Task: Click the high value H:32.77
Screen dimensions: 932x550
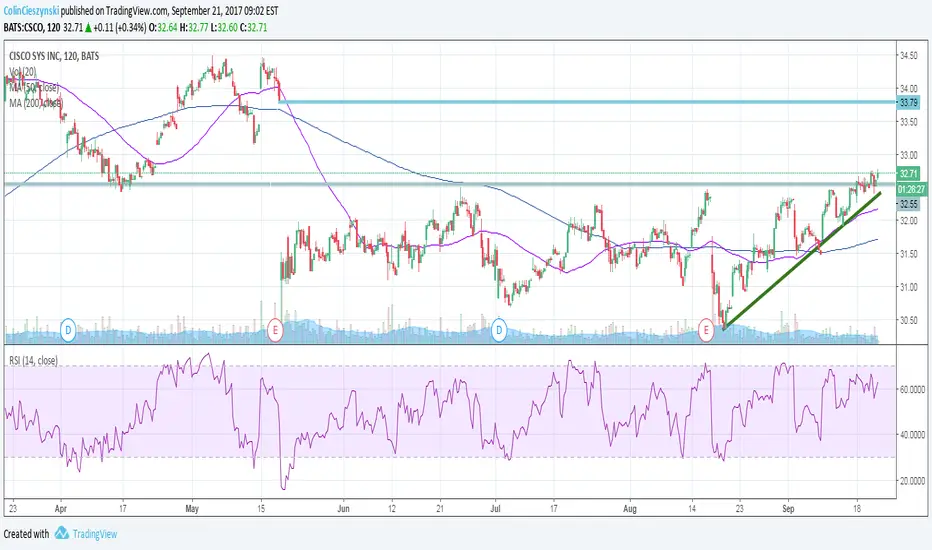Action: pos(194,27)
